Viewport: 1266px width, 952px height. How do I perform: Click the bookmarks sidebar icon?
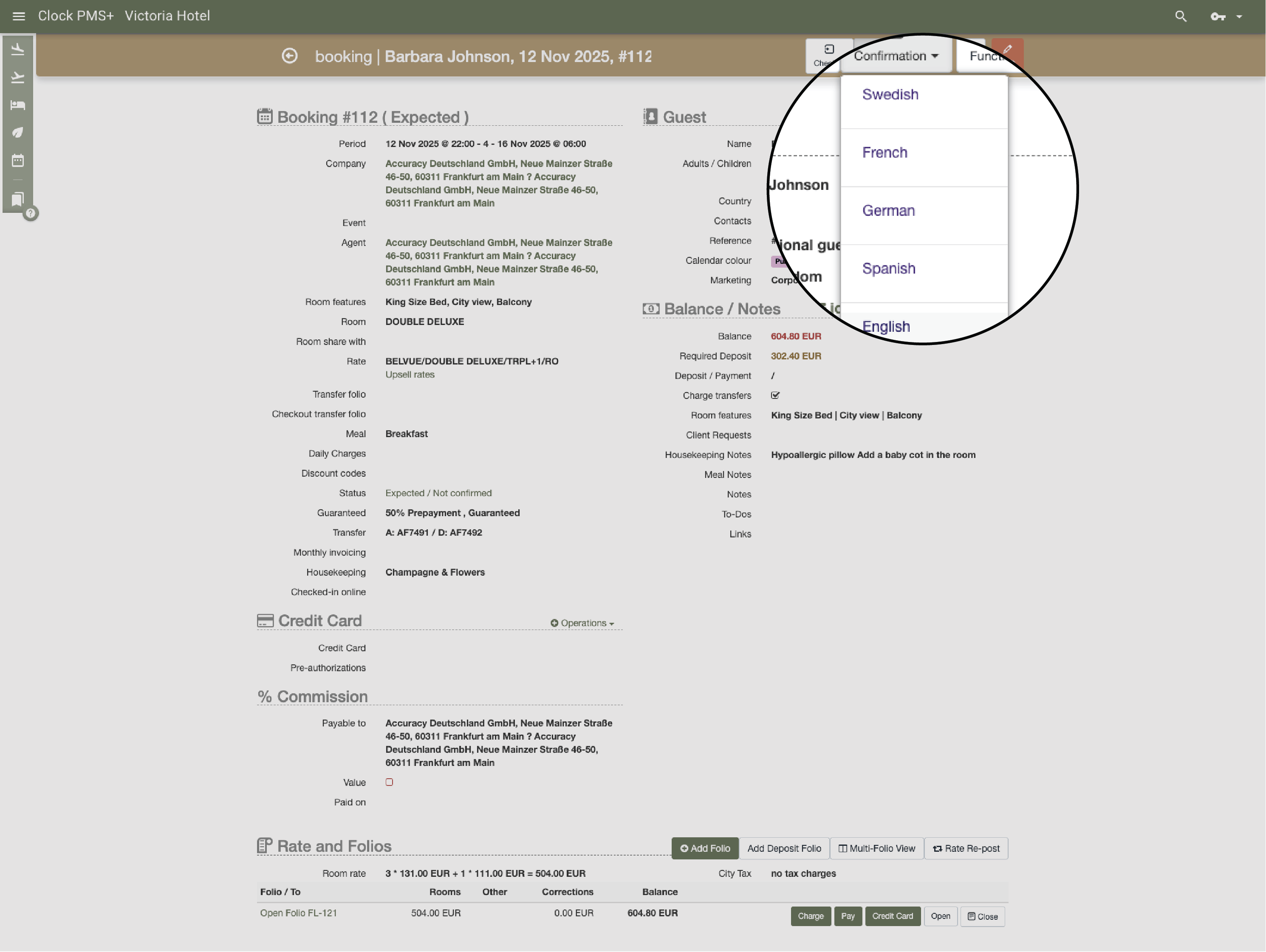pyautogui.click(x=18, y=199)
